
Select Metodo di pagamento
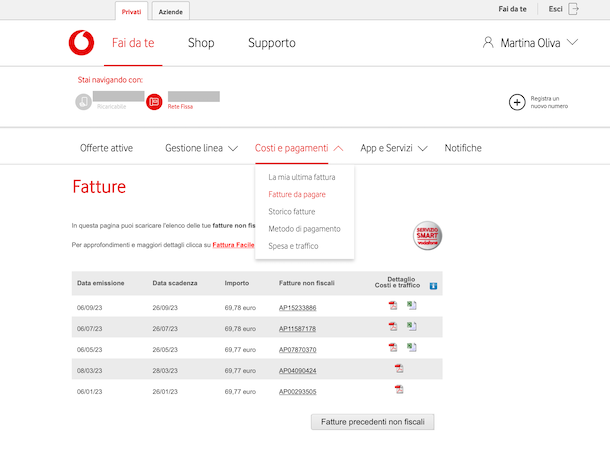point(304,229)
